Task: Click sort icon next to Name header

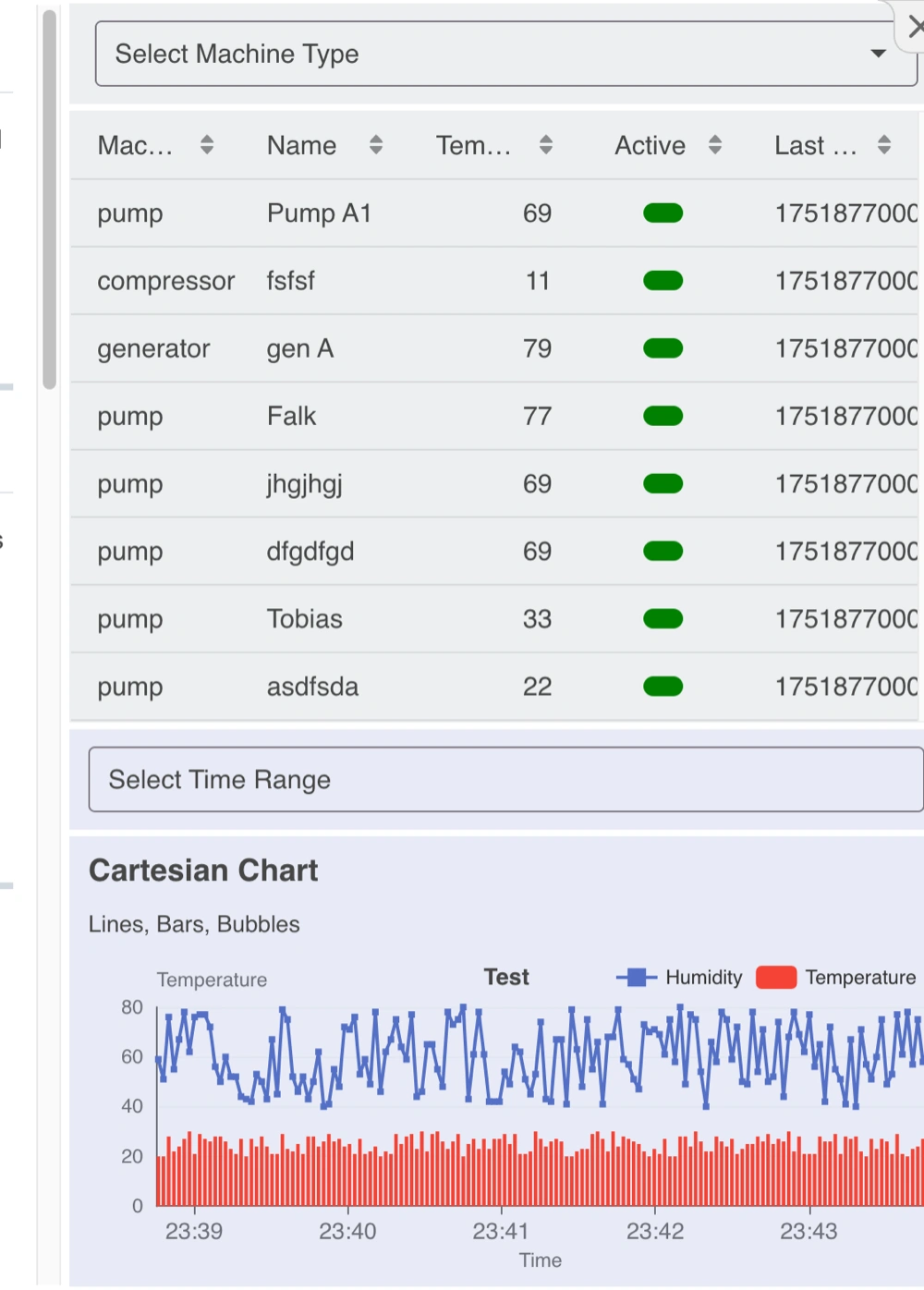Action: [376, 145]
